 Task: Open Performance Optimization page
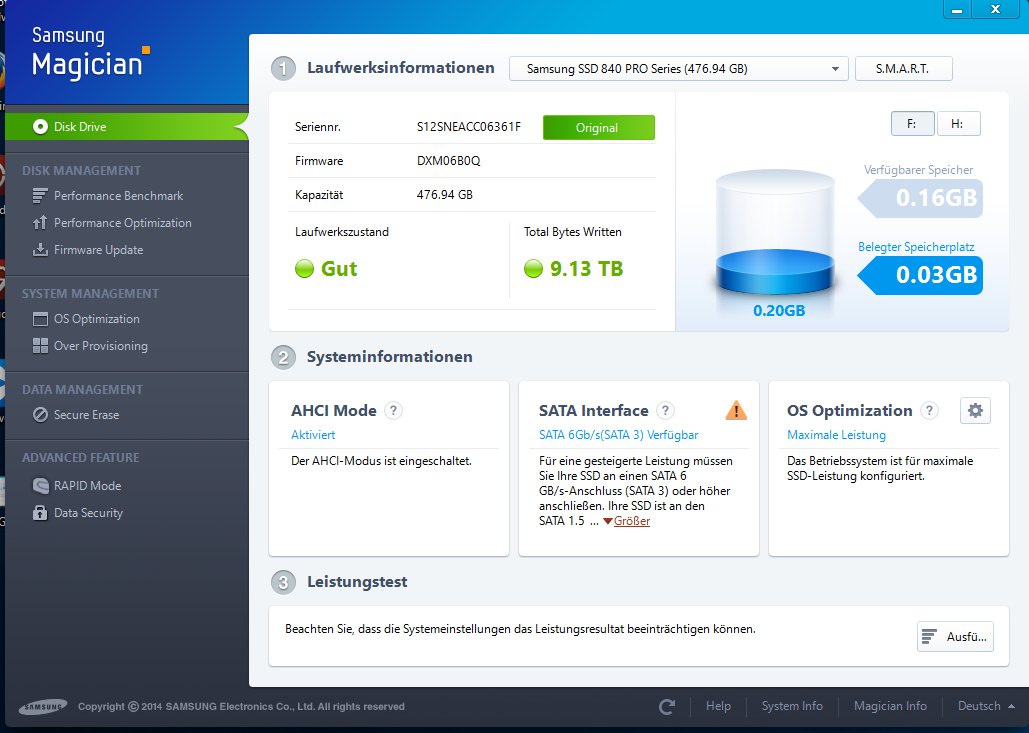coord(123,222)
